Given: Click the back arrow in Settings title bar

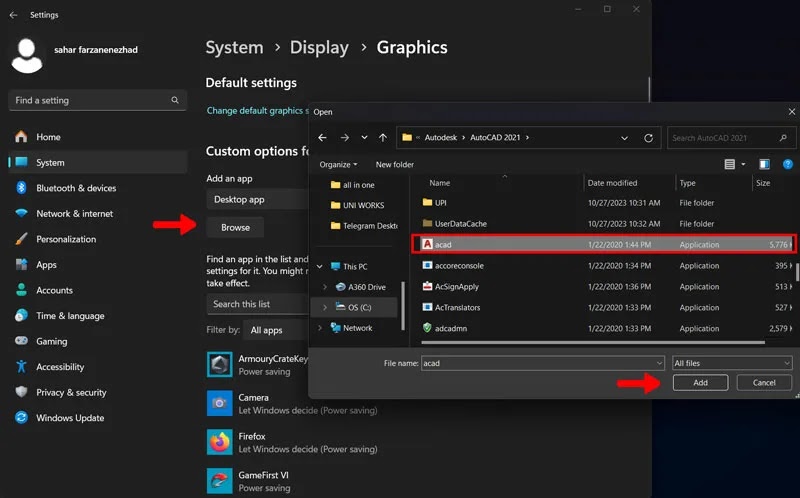Looking at the screenshot, I should [x=13, y=15].
